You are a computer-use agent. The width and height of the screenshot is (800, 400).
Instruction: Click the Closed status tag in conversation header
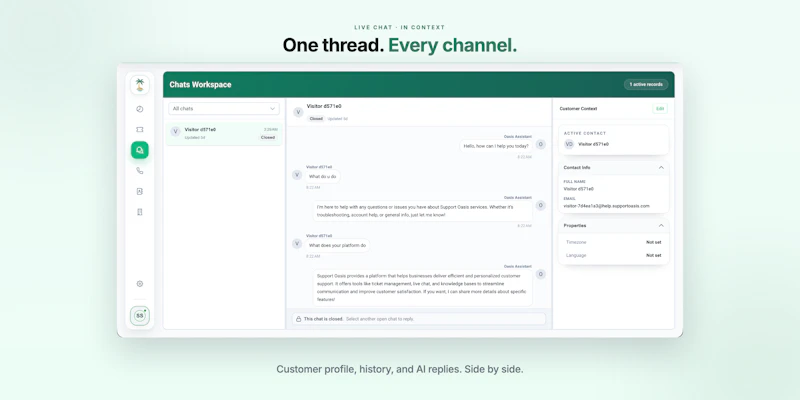[316, 119]
